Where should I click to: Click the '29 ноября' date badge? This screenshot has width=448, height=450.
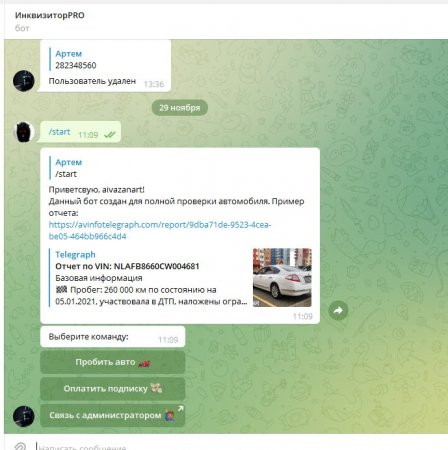tap(180, 108)
